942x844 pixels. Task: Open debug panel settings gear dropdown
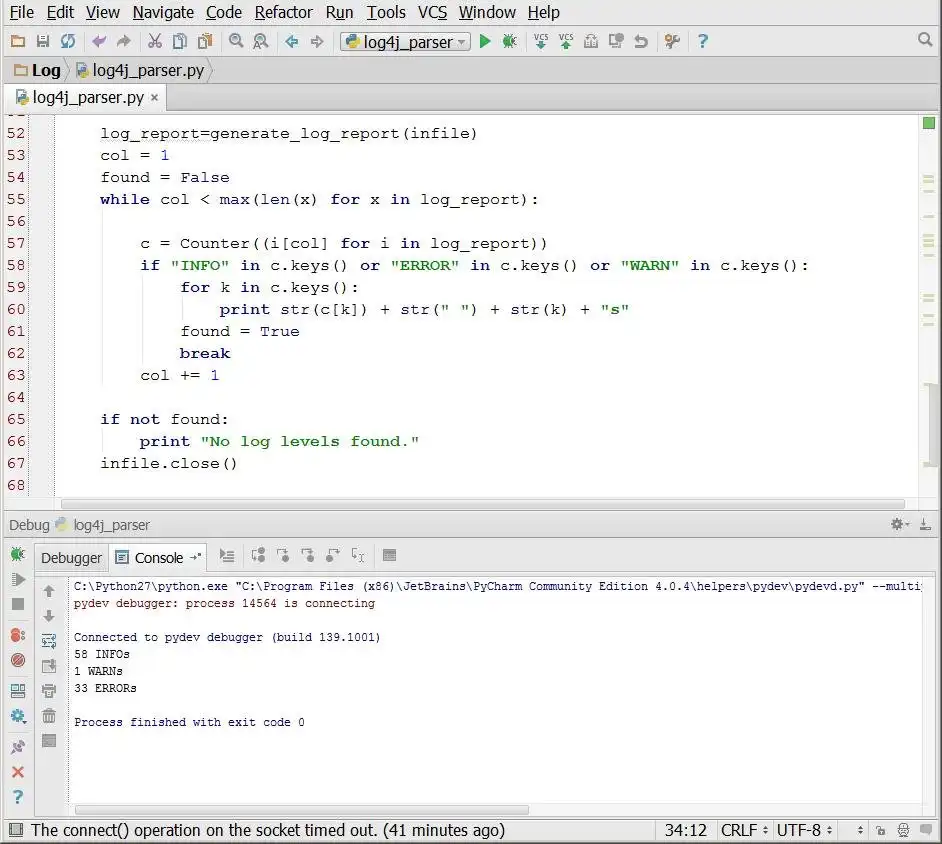[18, 716]
